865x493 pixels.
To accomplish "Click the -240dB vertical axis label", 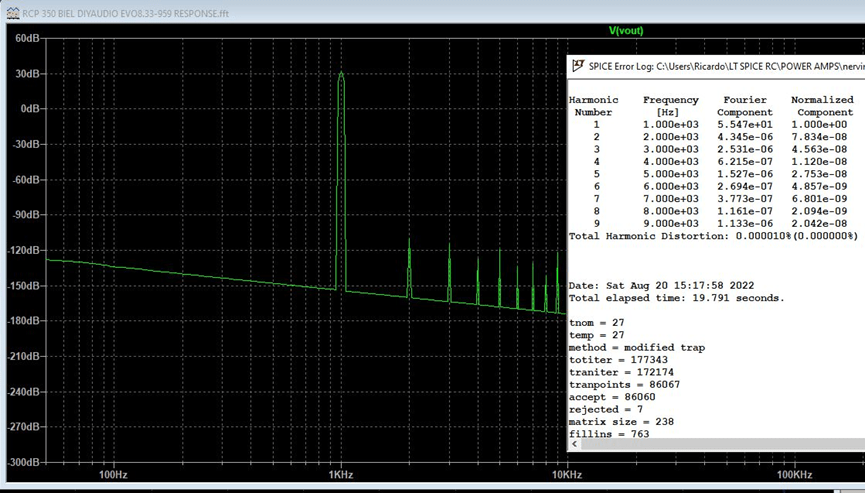I will (24, 392).
